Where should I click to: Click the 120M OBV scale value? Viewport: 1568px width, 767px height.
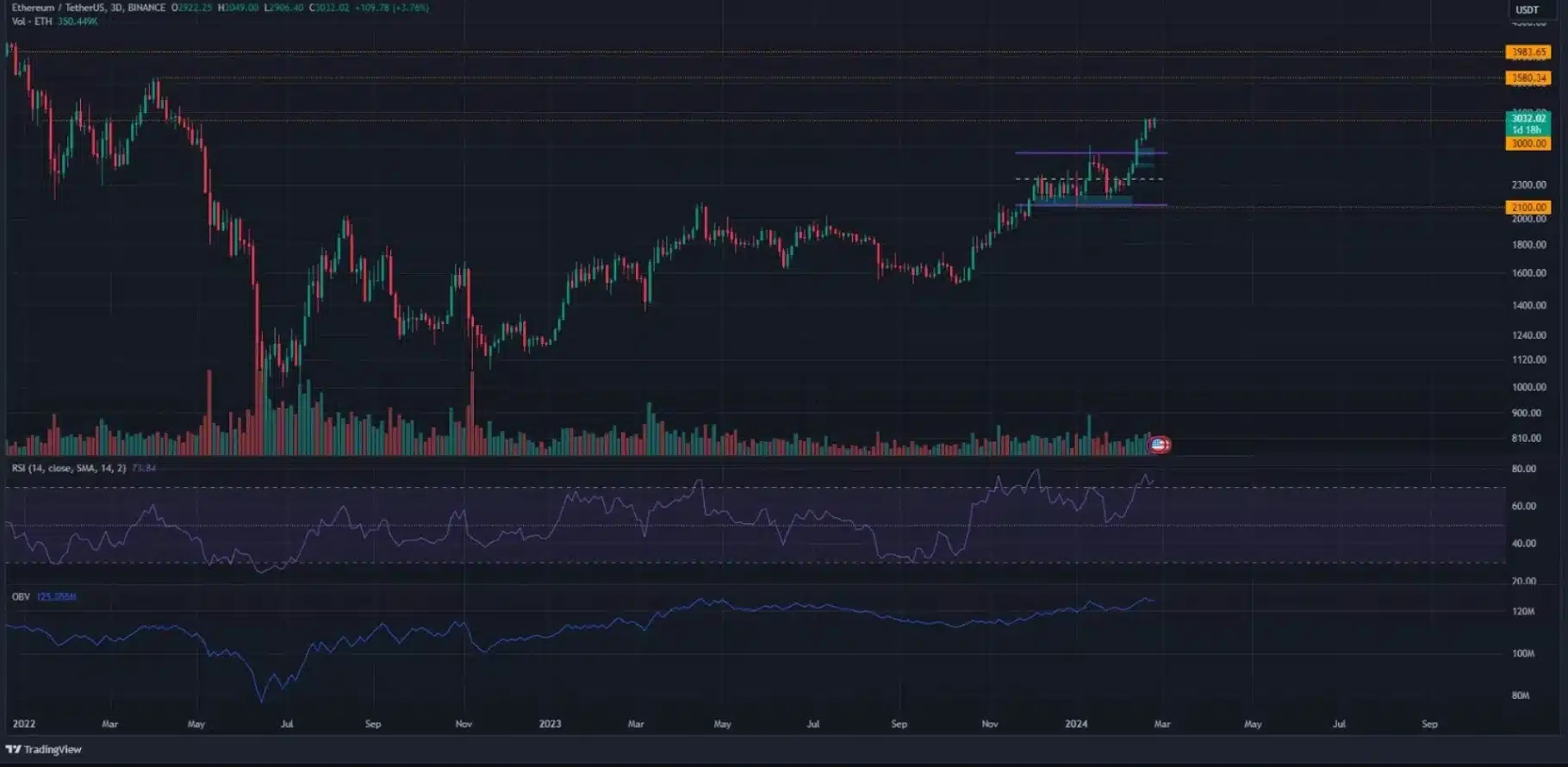tap(1522, 611)
